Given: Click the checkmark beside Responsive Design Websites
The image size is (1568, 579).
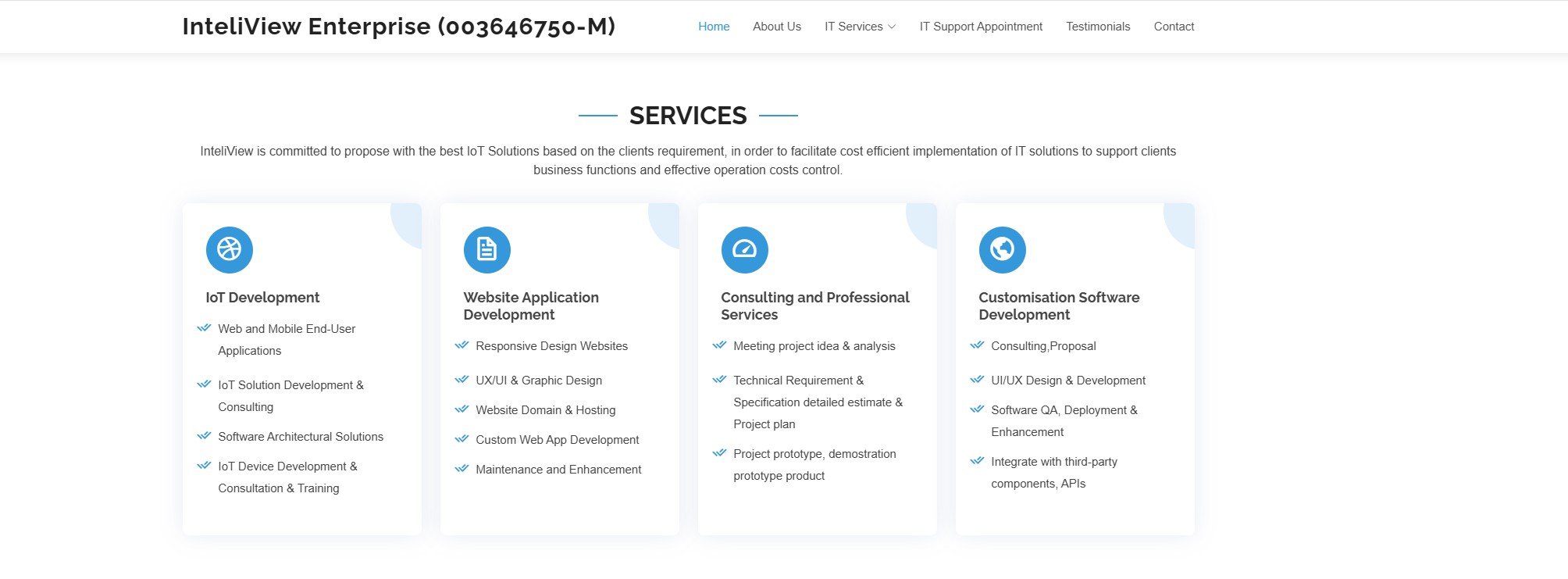Looking at the screenshot, I should pyautogui.click(x=461, y=345).
